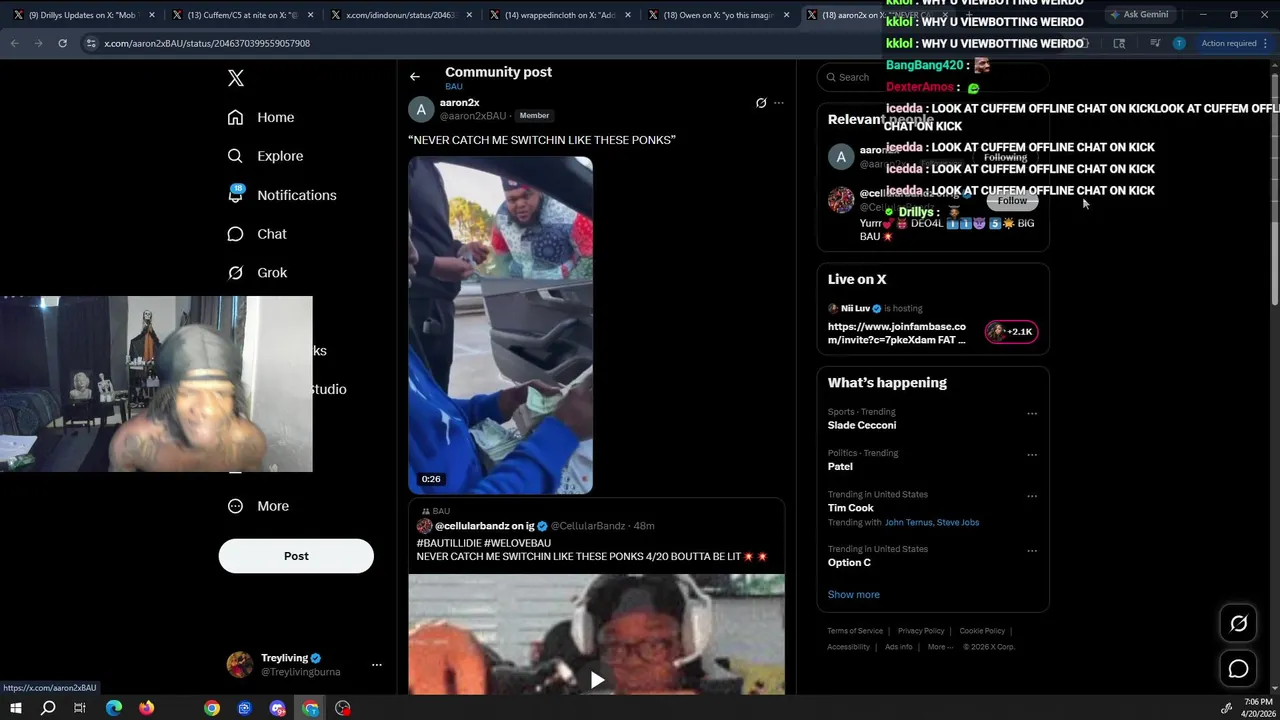
Task: Click the Treyliving profile avatar
Action: click(239, 665)
